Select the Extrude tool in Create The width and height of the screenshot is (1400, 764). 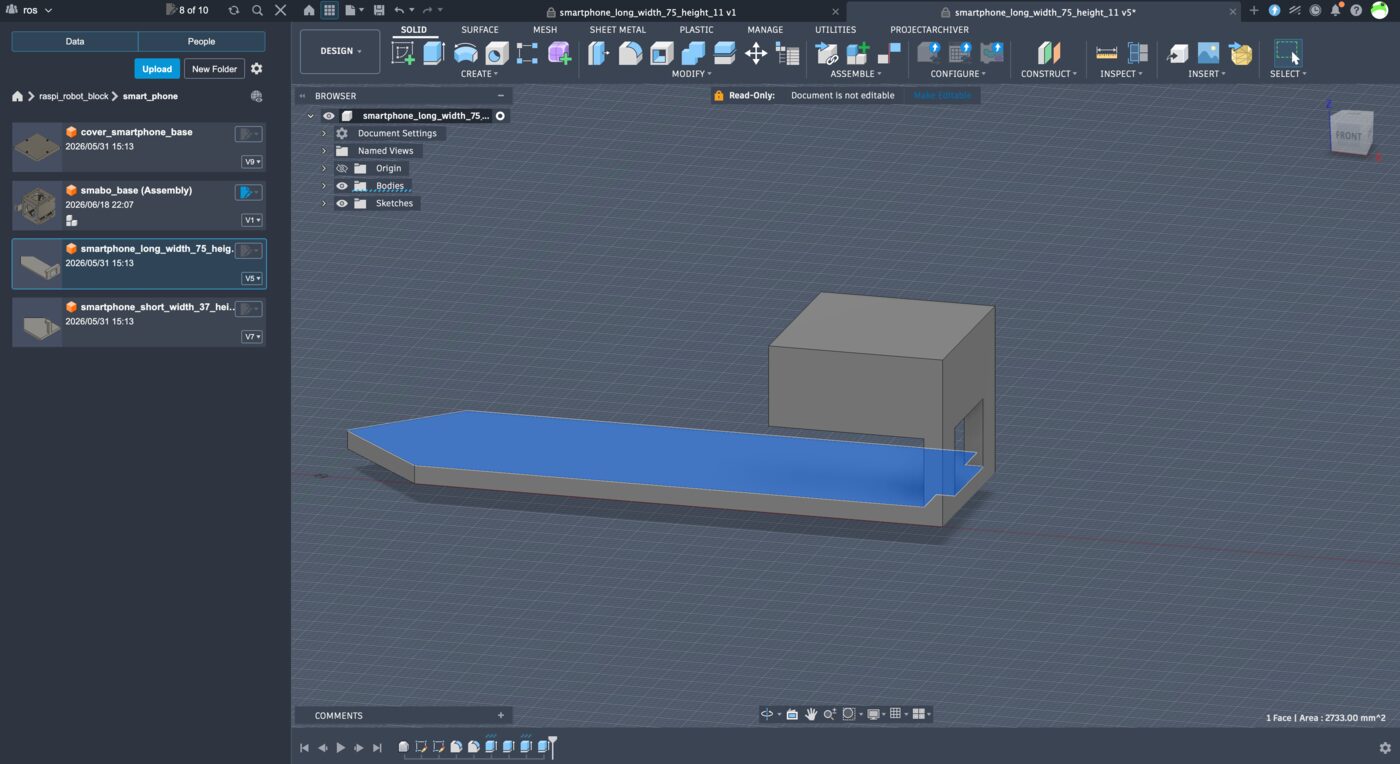point(434,53)
